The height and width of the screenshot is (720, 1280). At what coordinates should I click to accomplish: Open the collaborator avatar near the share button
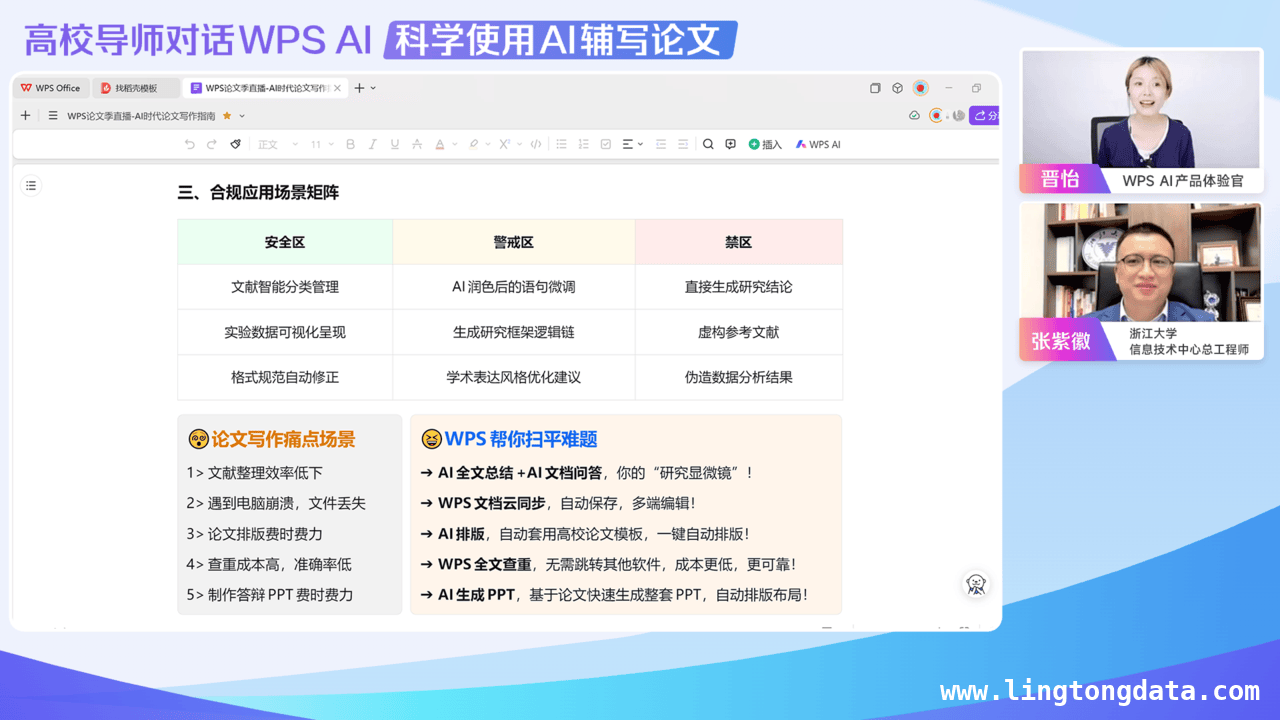pos(936,115)
